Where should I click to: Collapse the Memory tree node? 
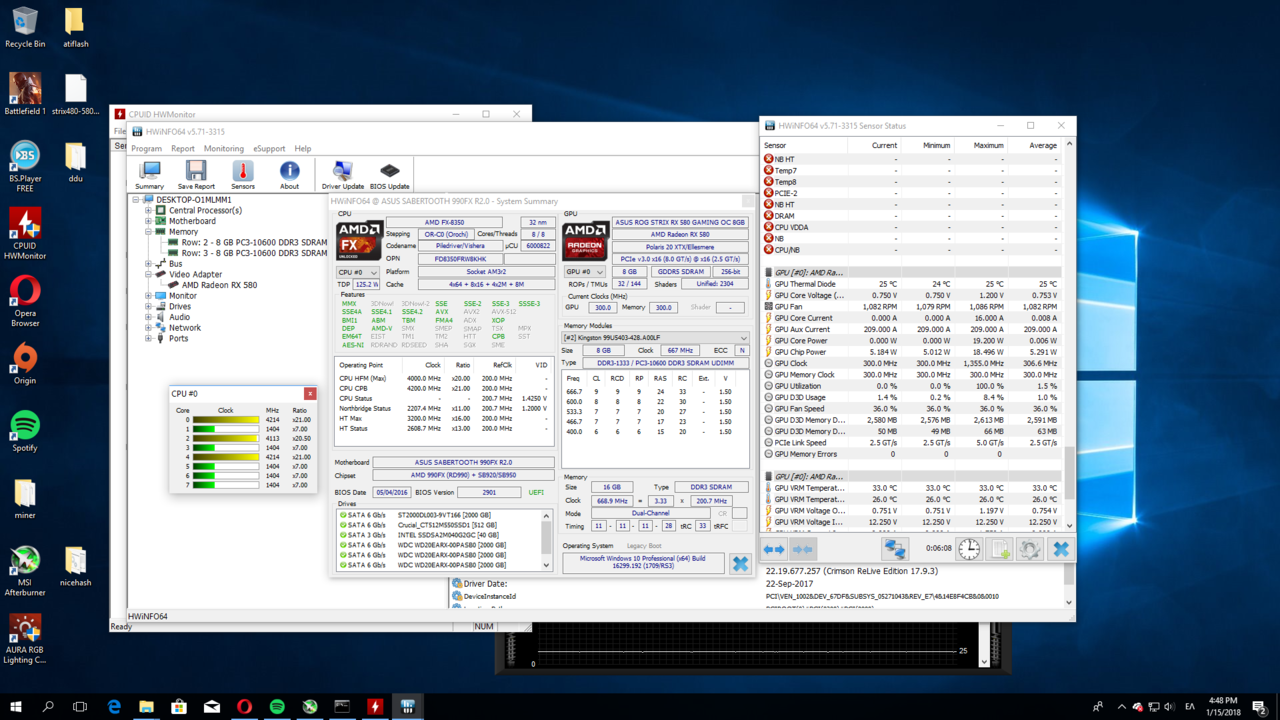click(148, 232)
